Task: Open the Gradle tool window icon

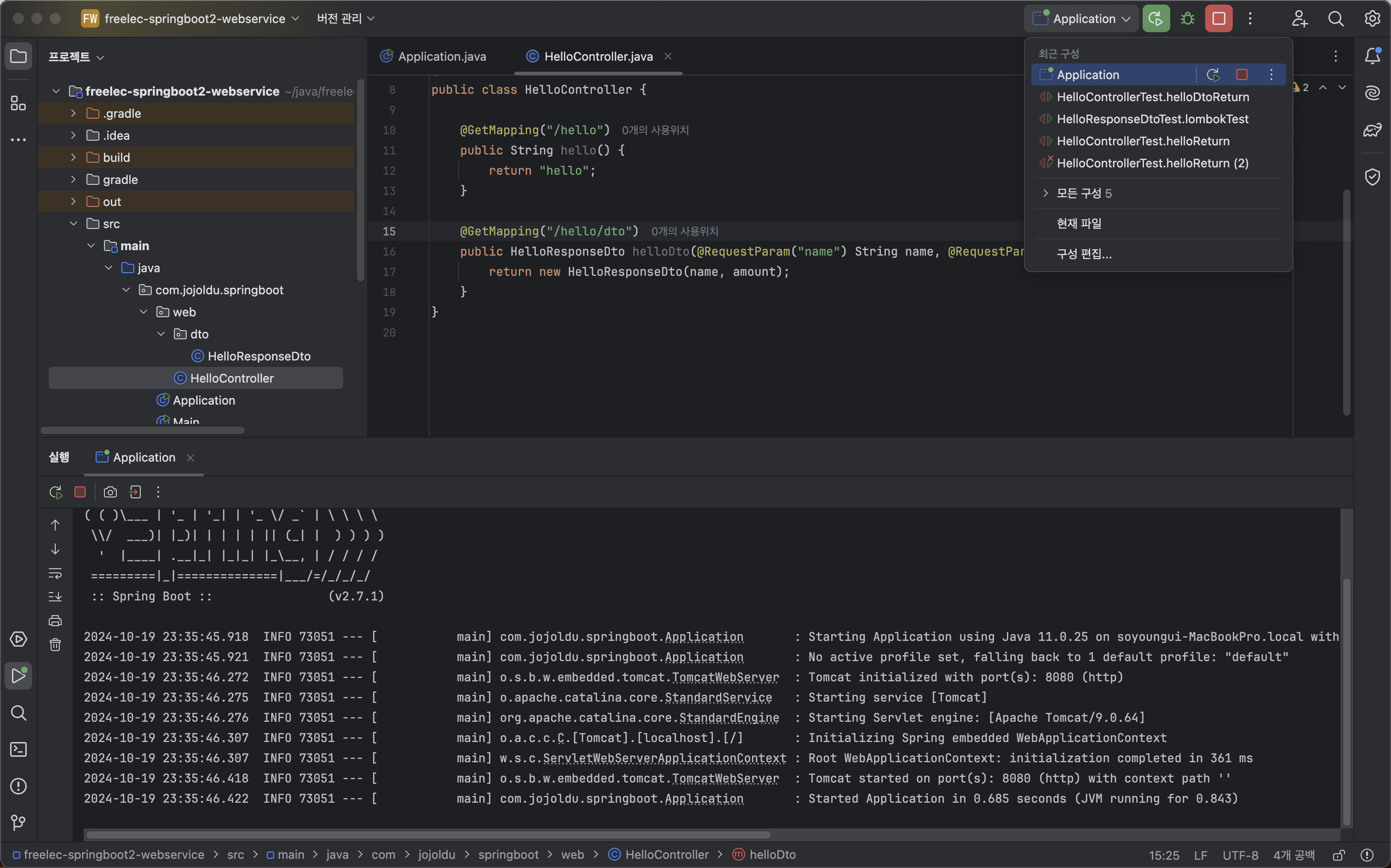Action: tap(1372, 130)
